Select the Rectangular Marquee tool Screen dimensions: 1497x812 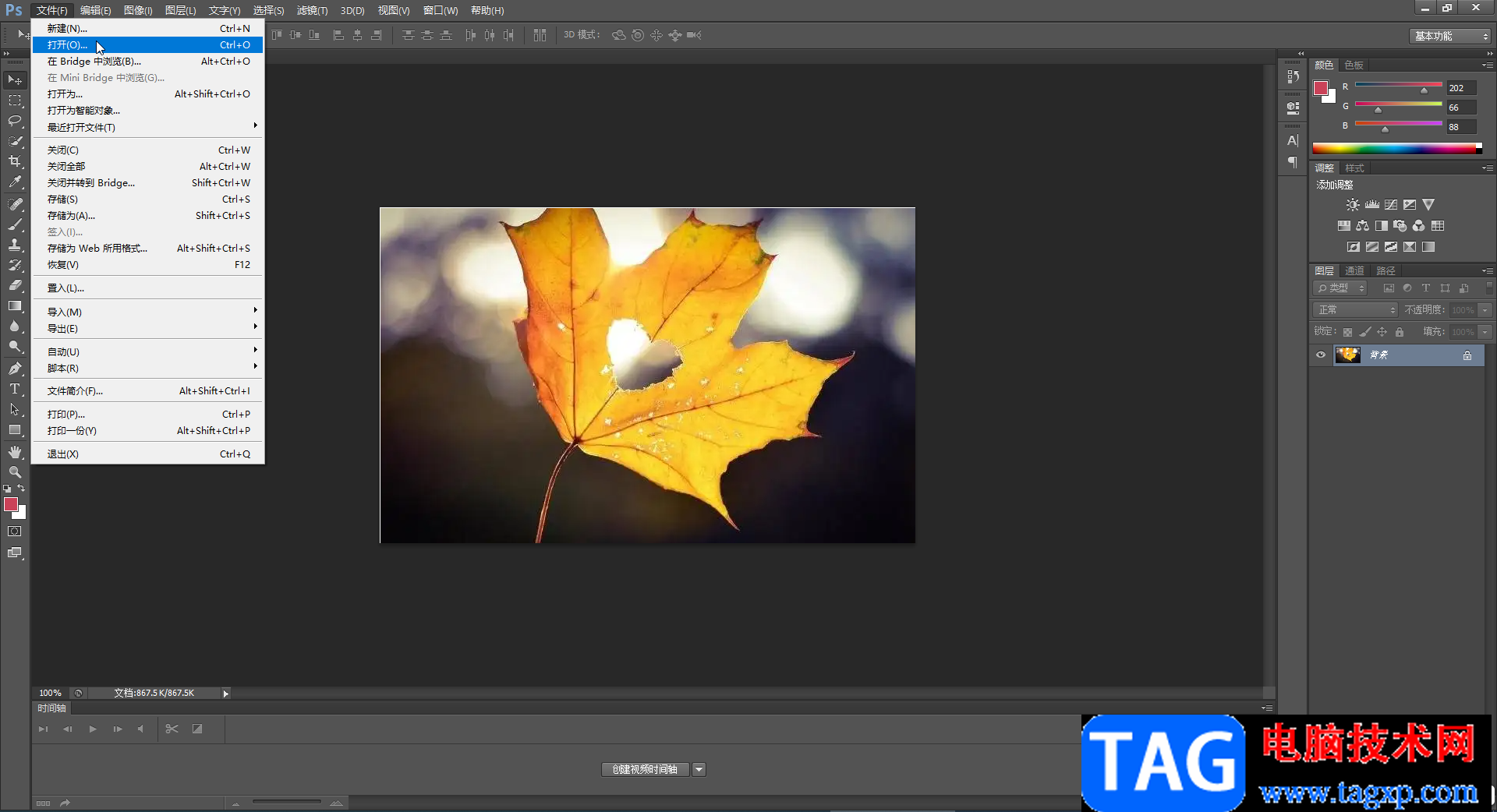pyautogui.click(x=15, y=101)
